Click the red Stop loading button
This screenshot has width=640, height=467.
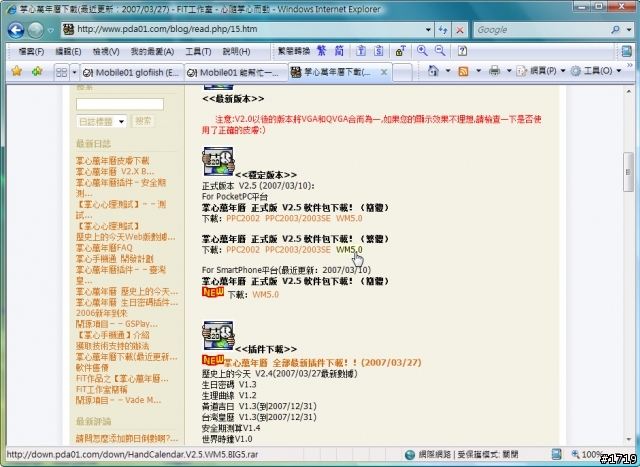pos(460,30)
